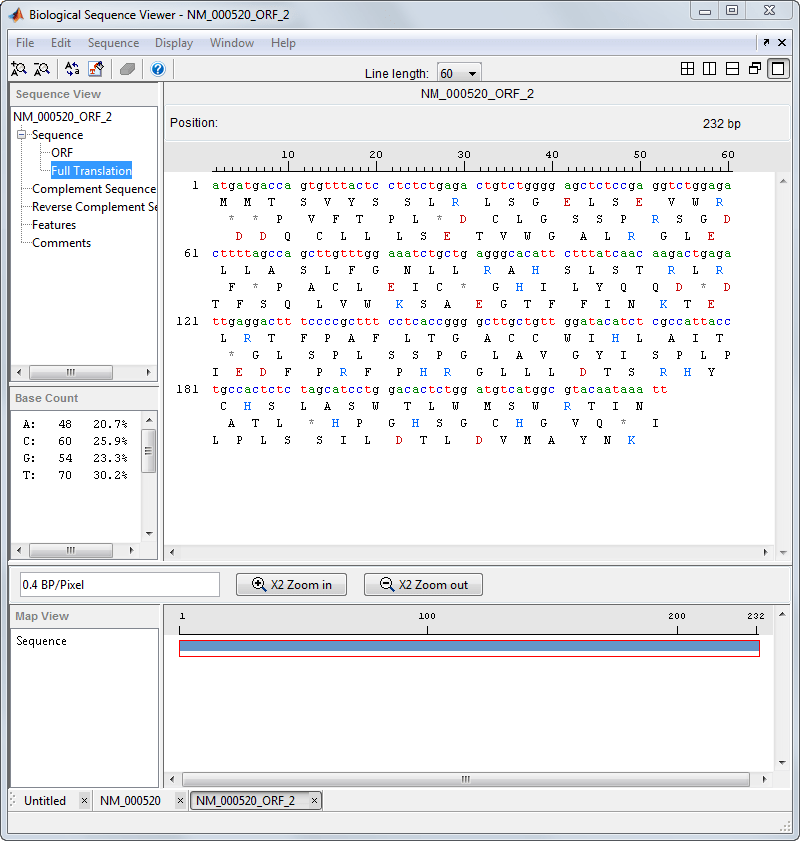The image size is (800, 841).
Task: Click the zoom-in font size toolbar icon
Action: (19, 69)
